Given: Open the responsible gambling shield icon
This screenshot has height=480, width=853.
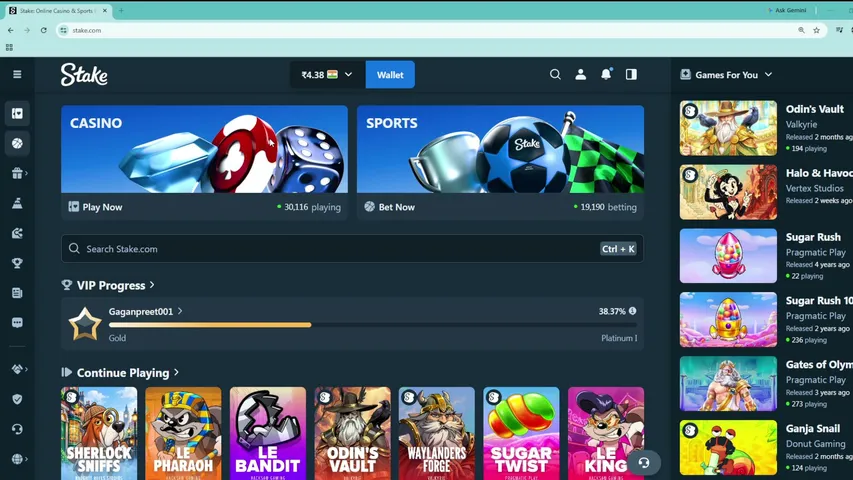Looking at the screenshot, I should click(17, 399).
